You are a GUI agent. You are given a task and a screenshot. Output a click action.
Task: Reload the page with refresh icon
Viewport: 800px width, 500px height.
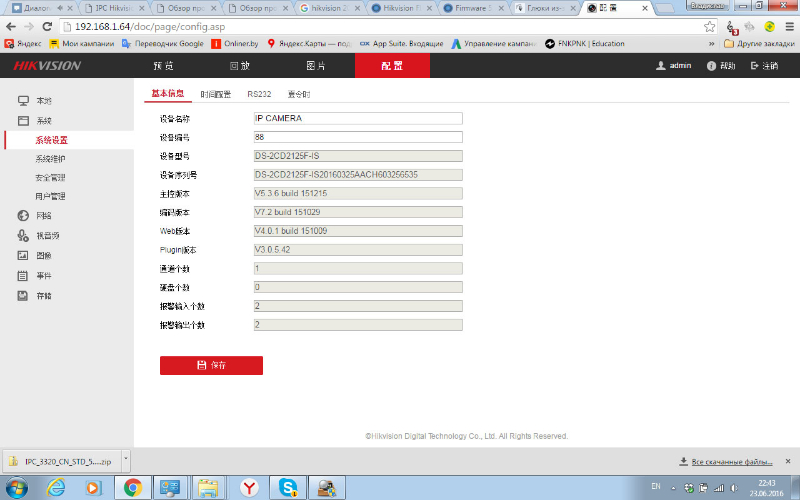[x=47, y=27]
